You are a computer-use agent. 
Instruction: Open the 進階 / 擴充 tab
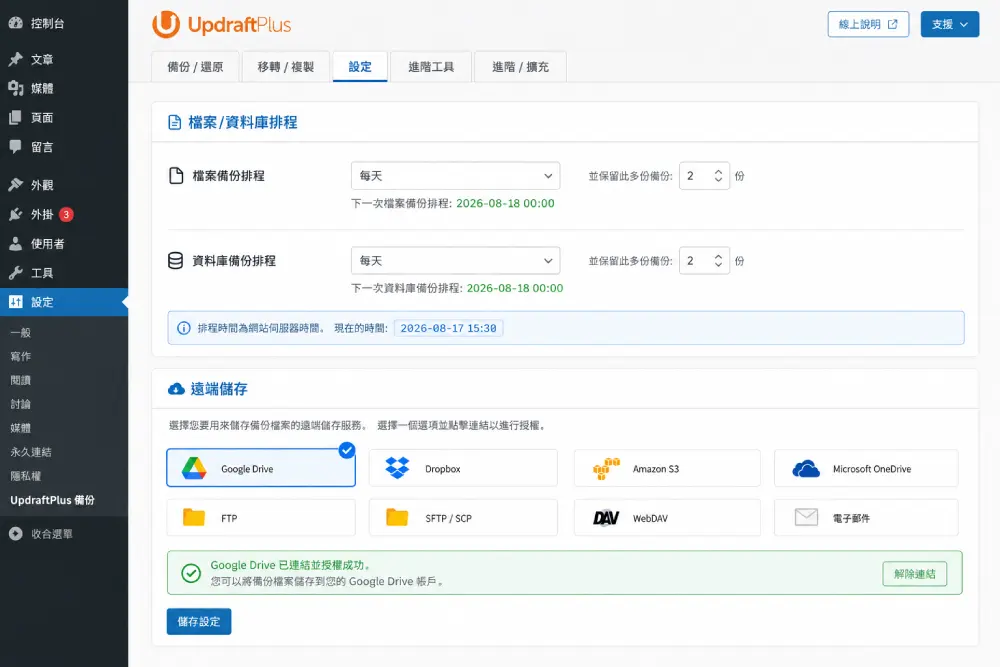click(x=520, y=66)
